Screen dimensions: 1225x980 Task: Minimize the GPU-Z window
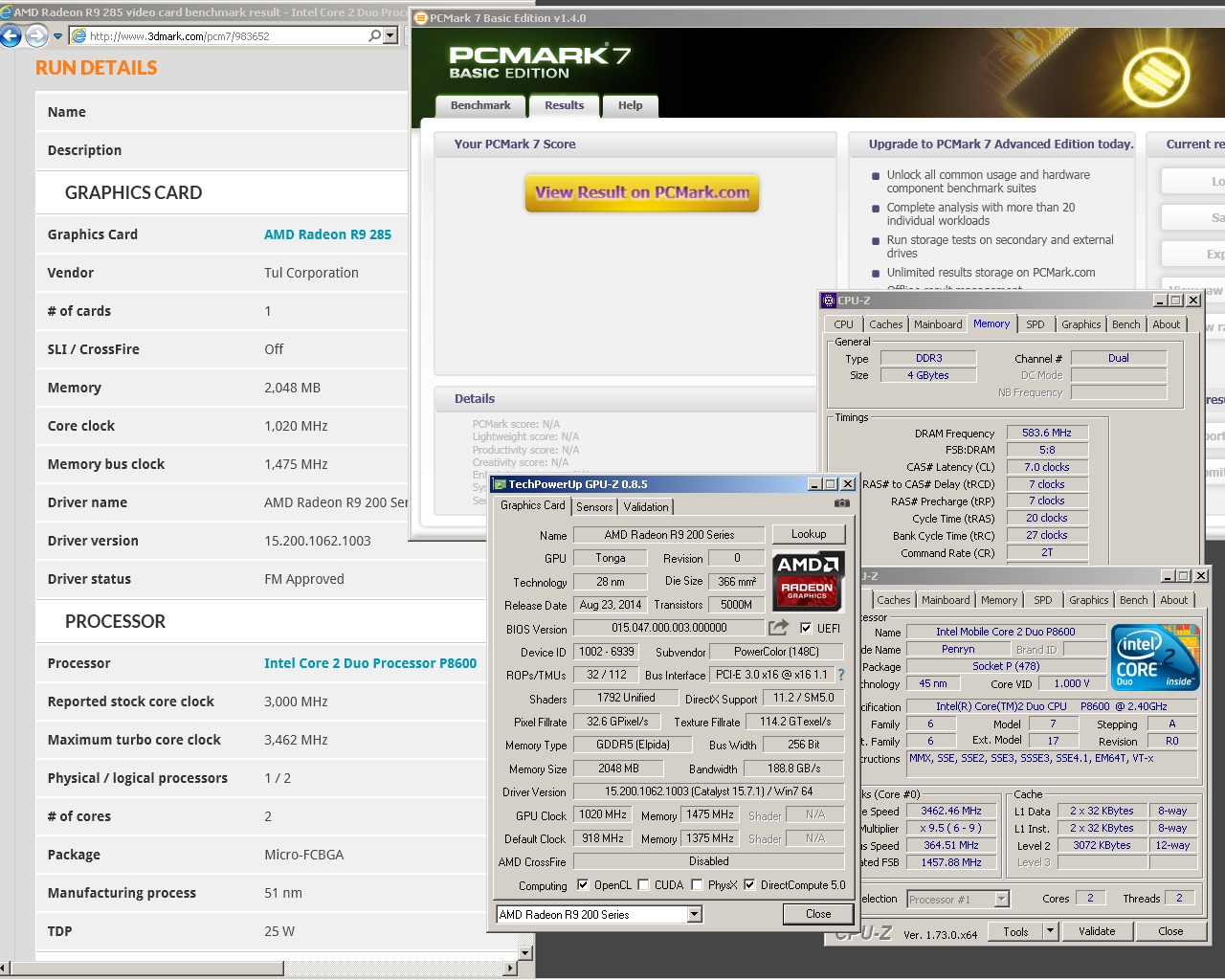[x=814, y=484]
